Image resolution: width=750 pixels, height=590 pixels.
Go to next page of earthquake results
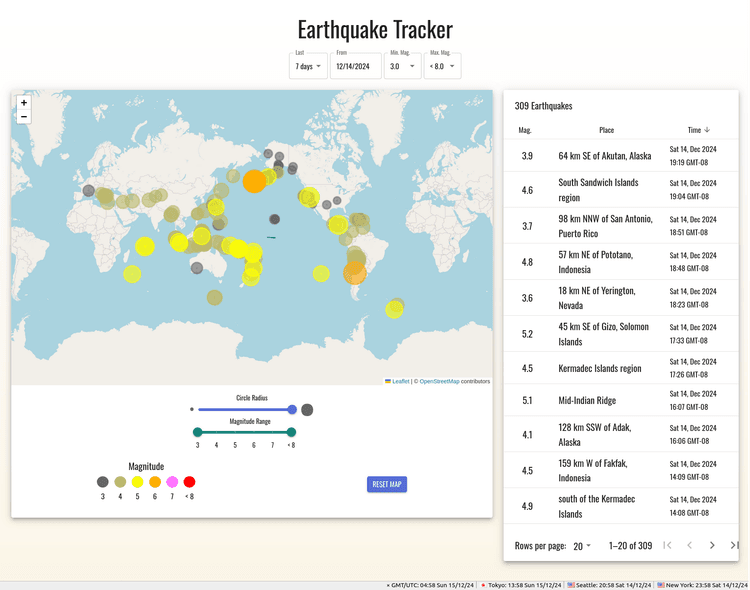[712, 545]
